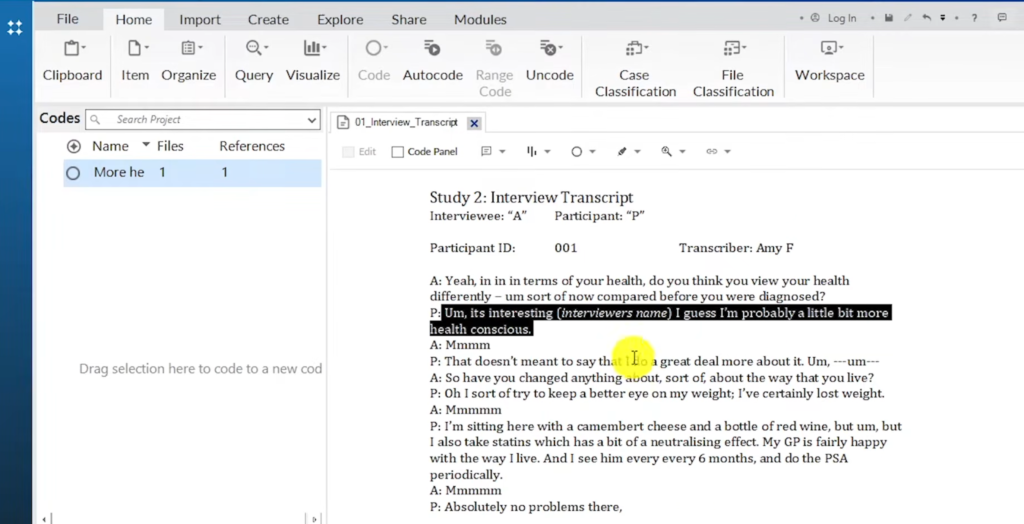Click the Participant ID: label
The width and height of the screenshot is (1024, 524).
point(472,248)
